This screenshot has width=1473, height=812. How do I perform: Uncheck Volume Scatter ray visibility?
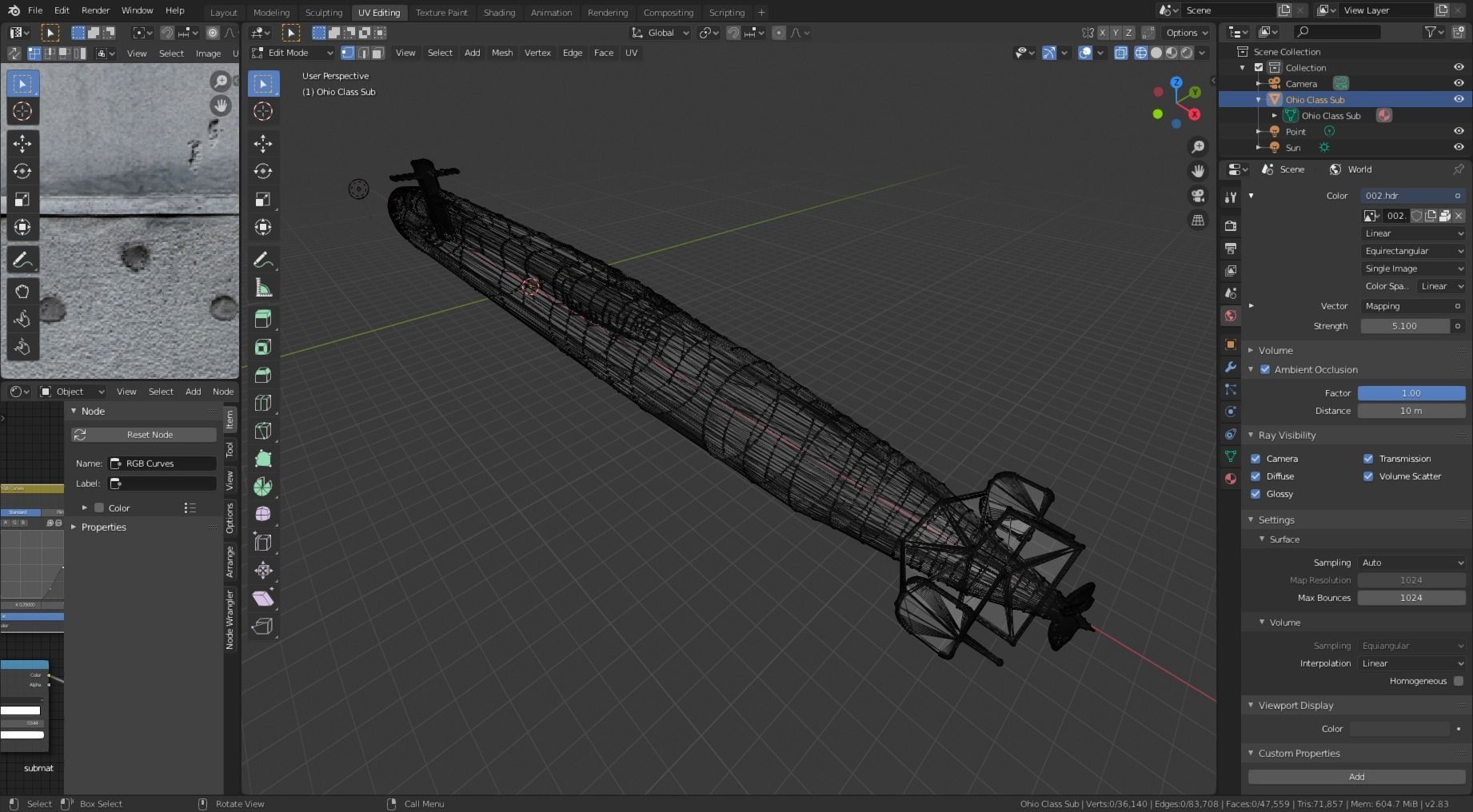point(1368,476)
